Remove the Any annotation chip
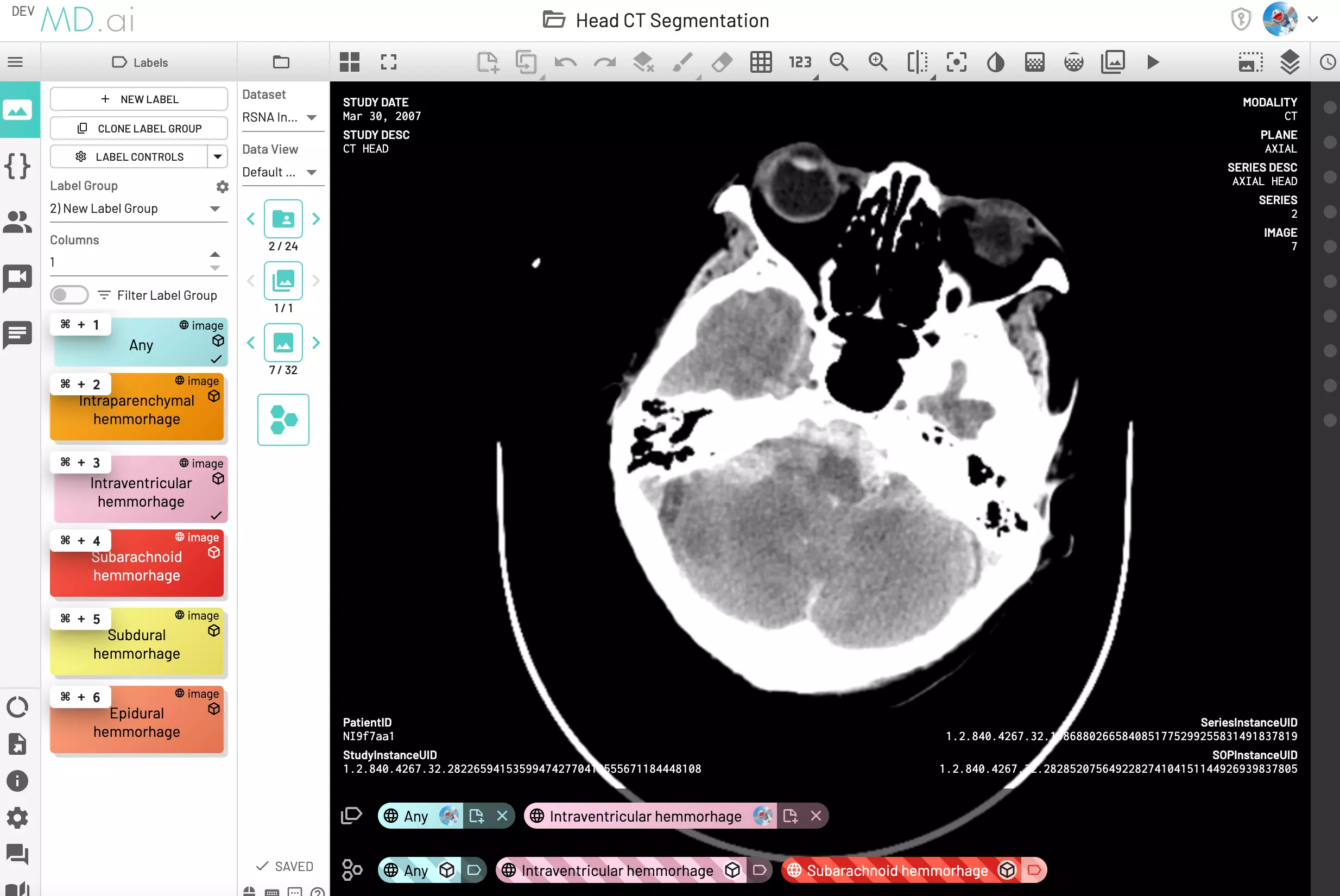Screen dimensions: 1340x896 pos(502,816)
